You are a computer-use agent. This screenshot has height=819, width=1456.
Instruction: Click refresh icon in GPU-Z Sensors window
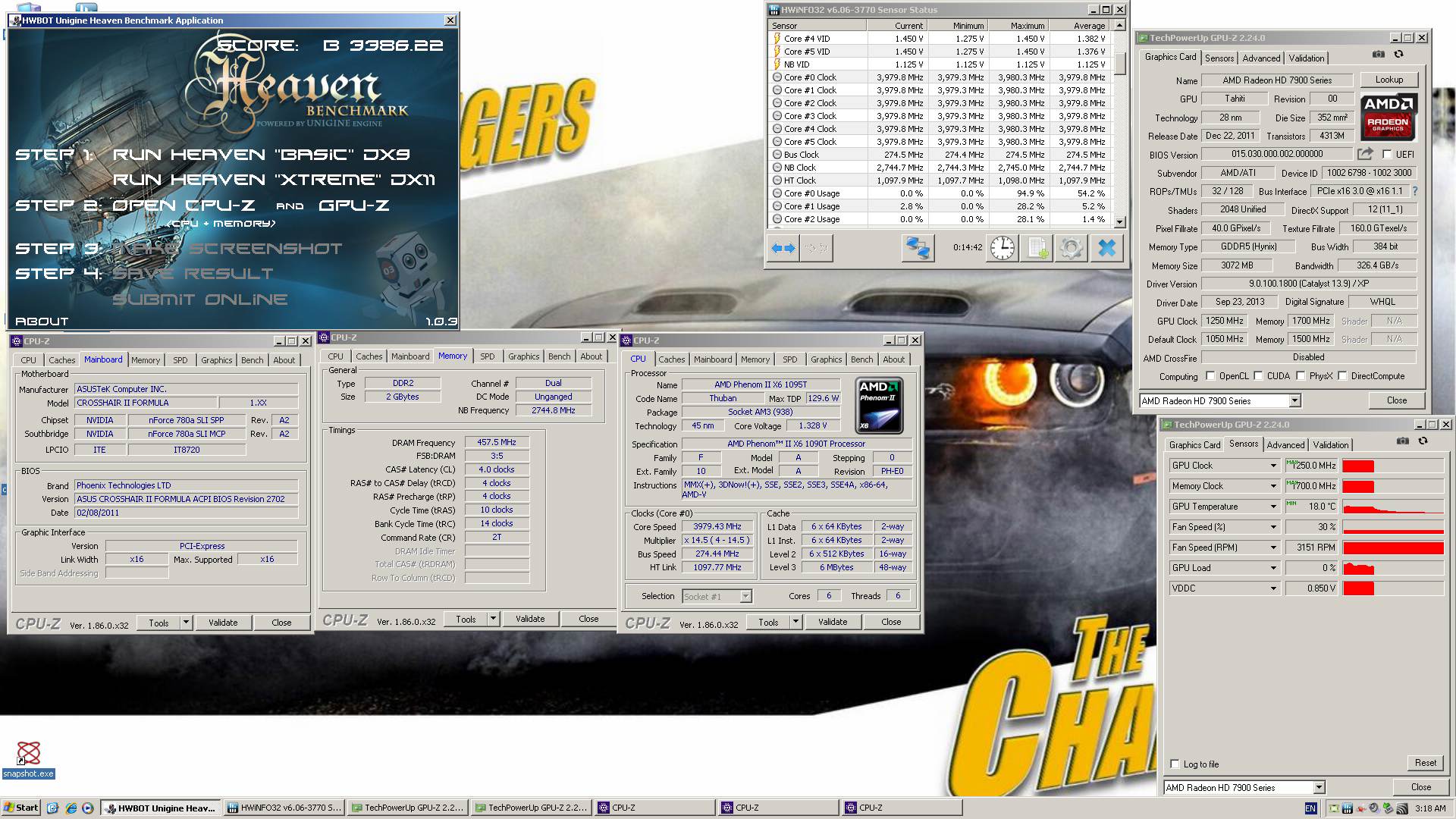pyautogui.click(x=1423, y=441)
